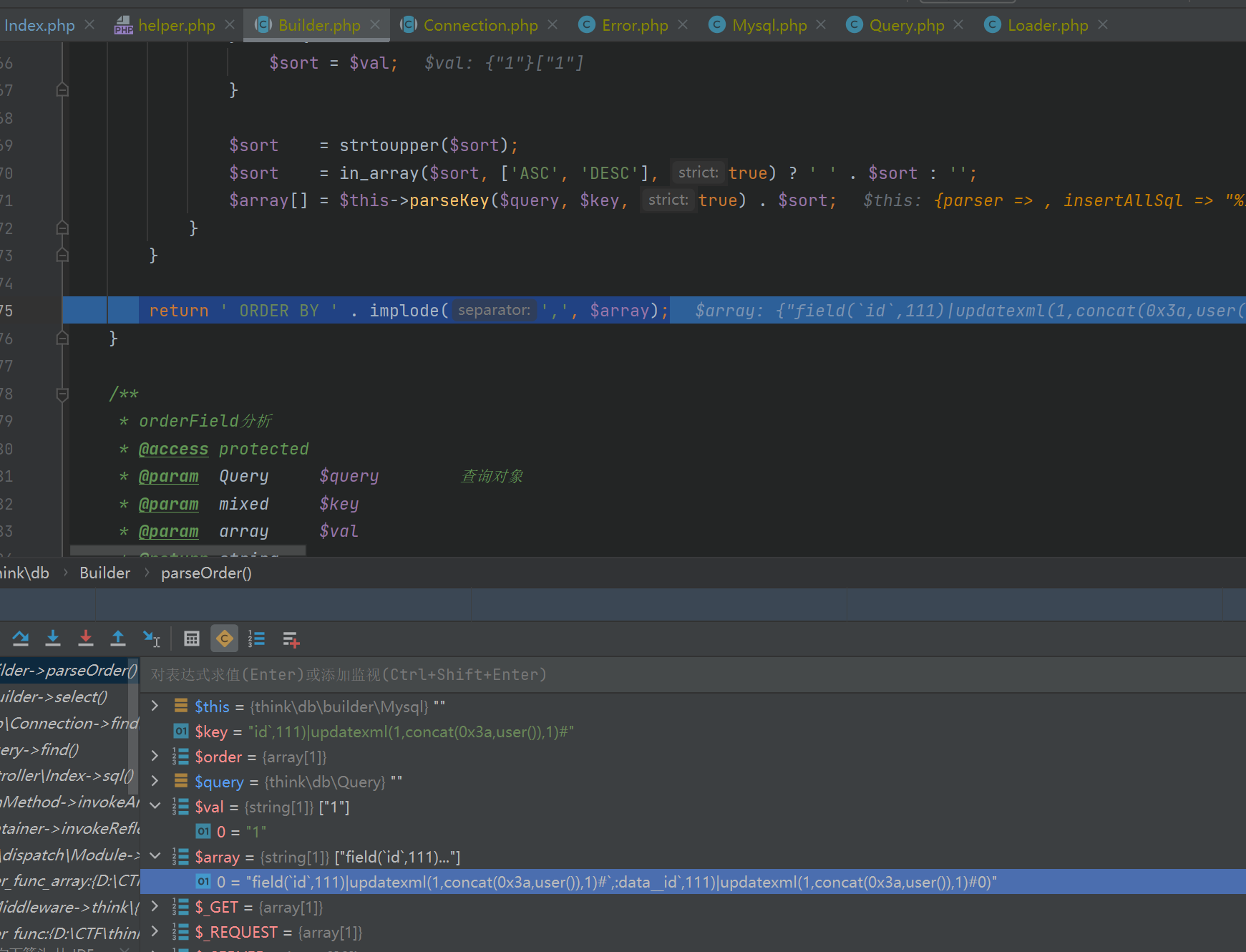The width and height of the screenshot is (1246, 952).
Task: Open the Query.php tab
Action: coord(907,25)
